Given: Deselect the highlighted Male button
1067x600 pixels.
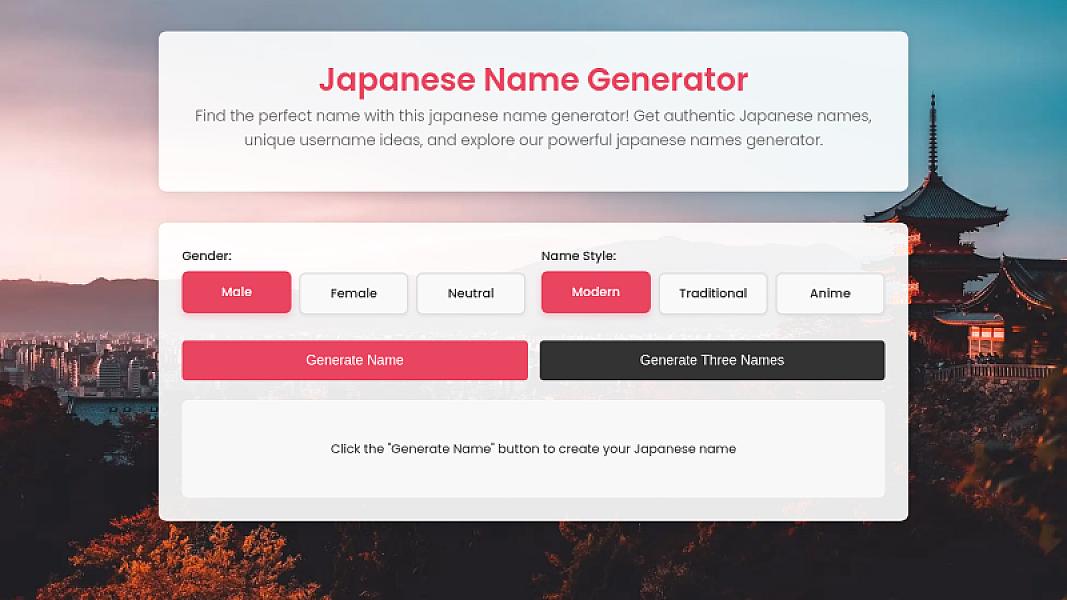Looking at the screenshot, I should 236,292.
